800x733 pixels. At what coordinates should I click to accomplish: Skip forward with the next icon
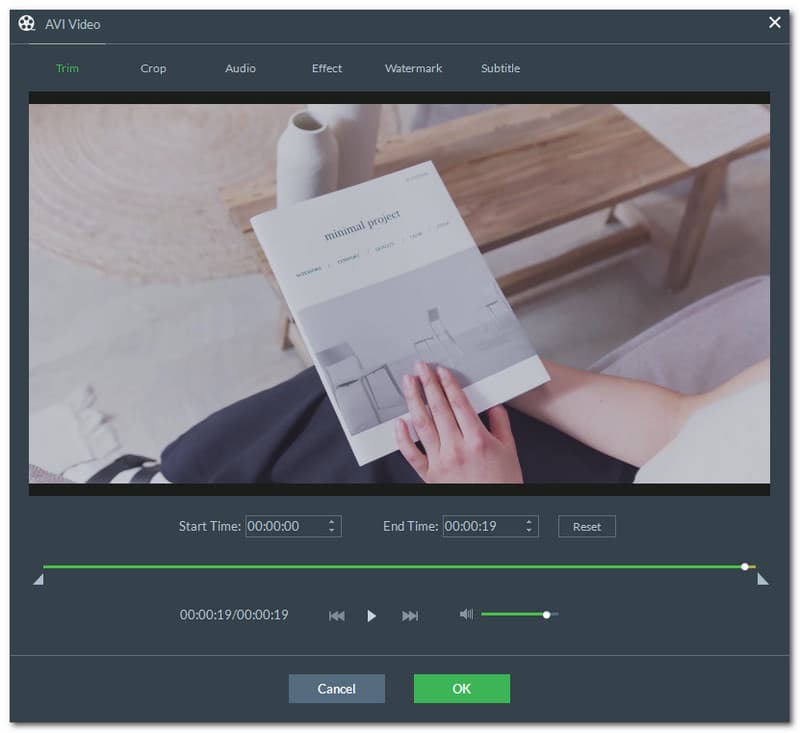pos(410,616)
